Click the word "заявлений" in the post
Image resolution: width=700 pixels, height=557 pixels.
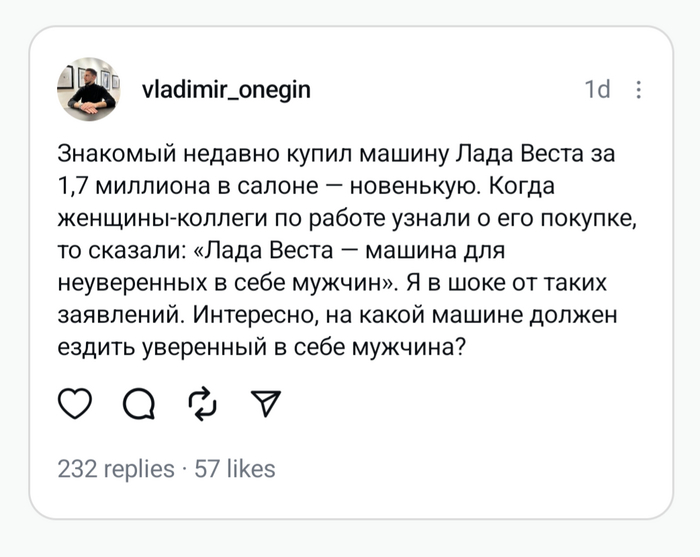point(116,315)
